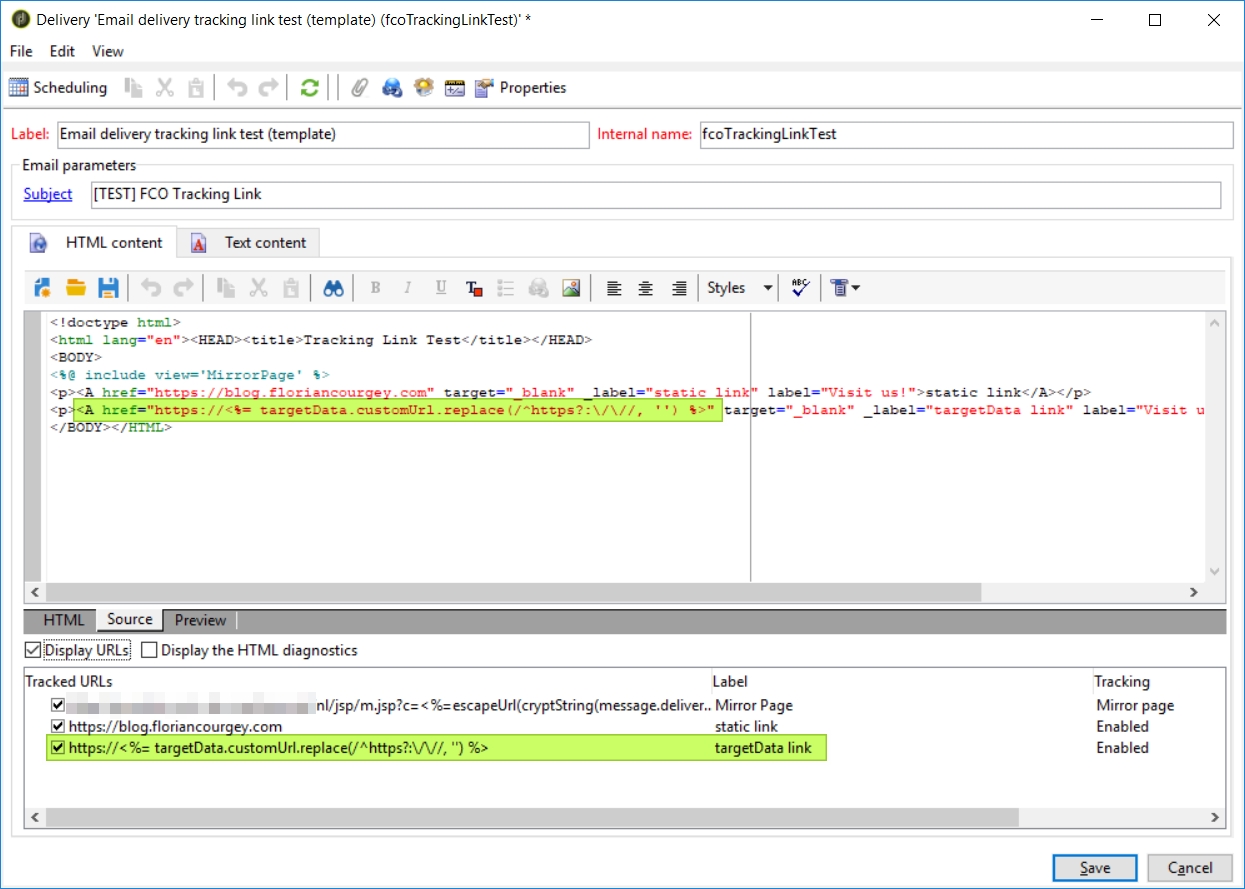The image size is (1245, 889).
Task: Click the binoculars find icon
Action: point(333,288)
